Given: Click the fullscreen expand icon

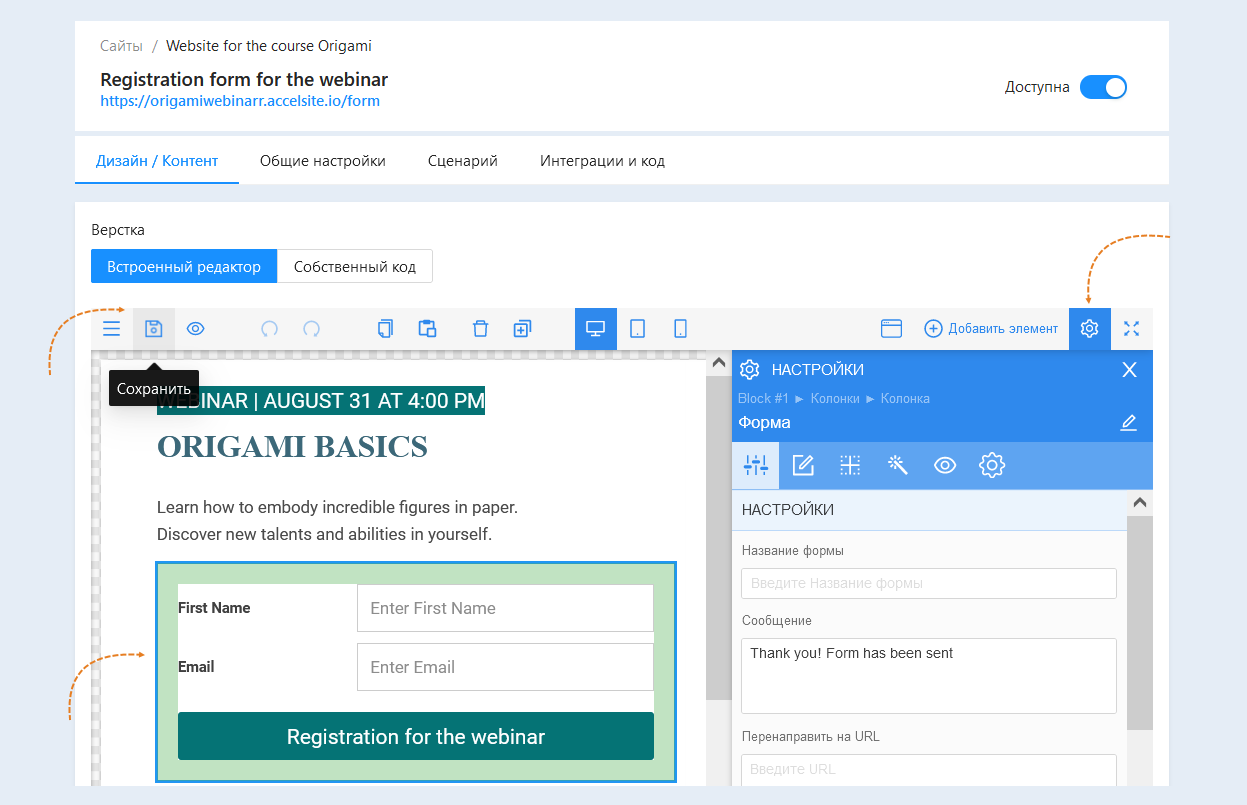Looking at the screenshot, I should pyautogui.click(x=1132, y=329).
